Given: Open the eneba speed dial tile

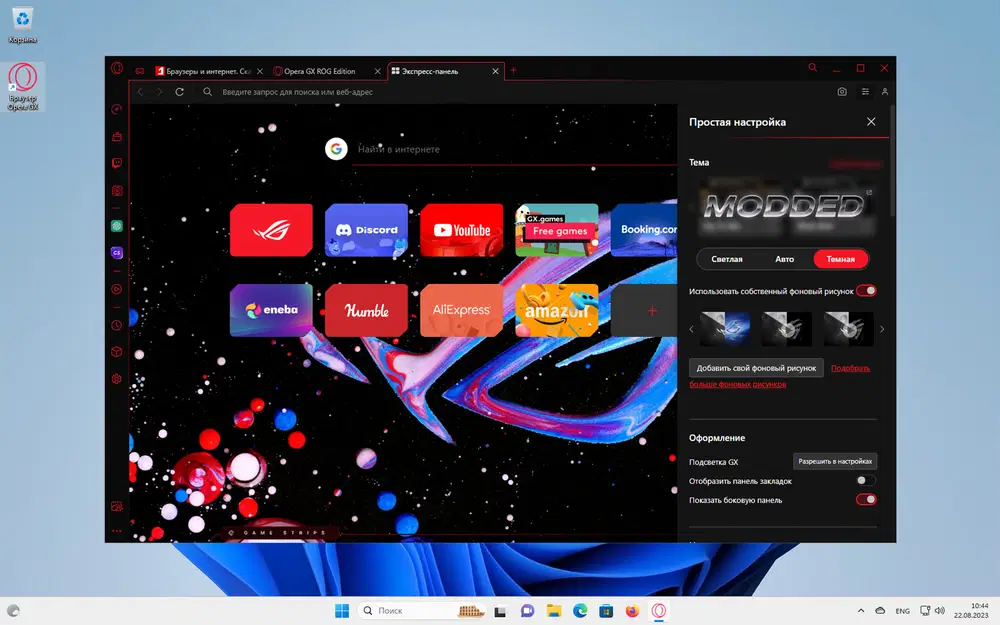Looking at the screenshot, I should (271, 311).
